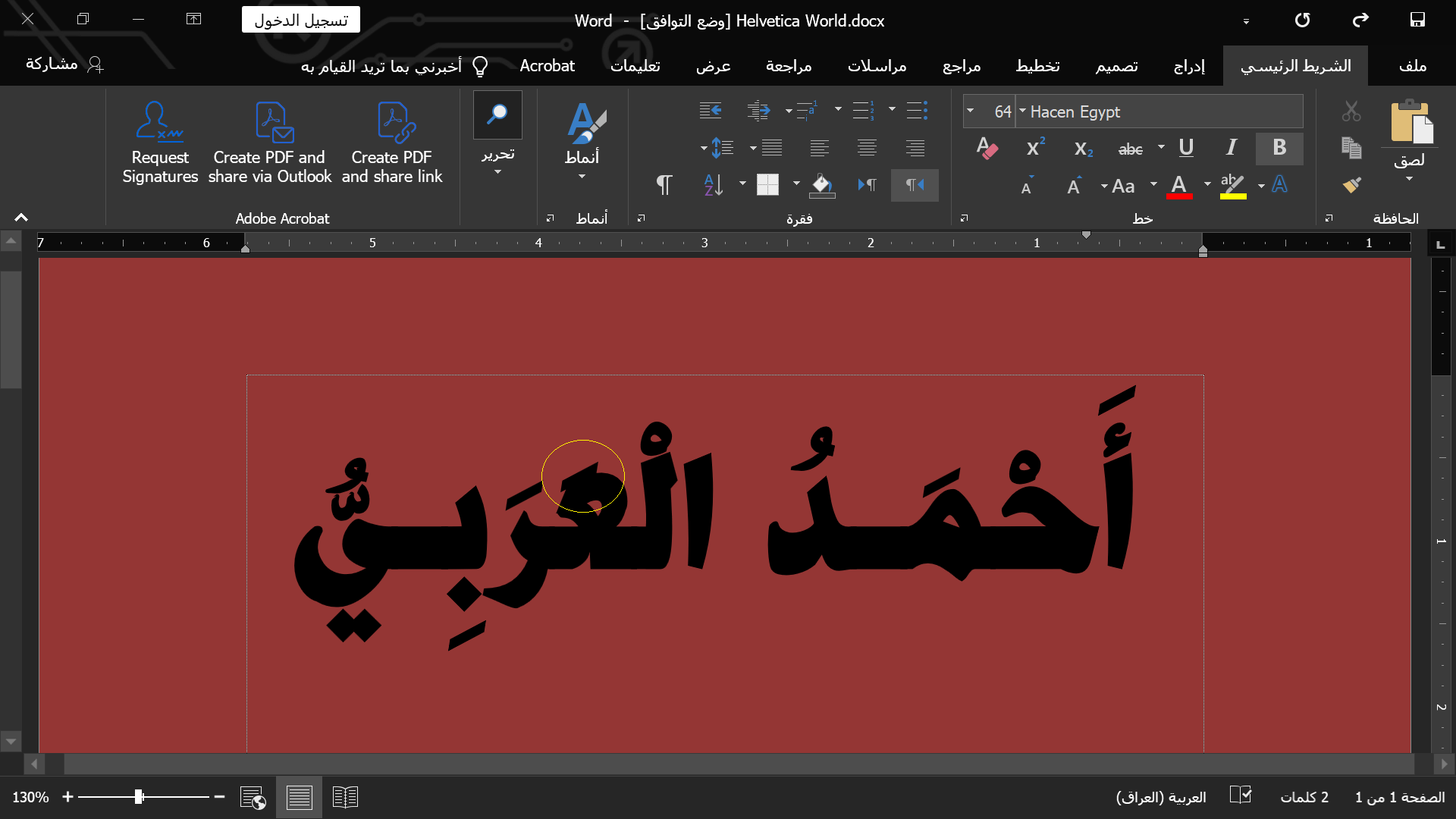This screenshot has height=819, width=1456.
Task: Switch to the Acrobat ribbon tab
Action: pos(547,66)
